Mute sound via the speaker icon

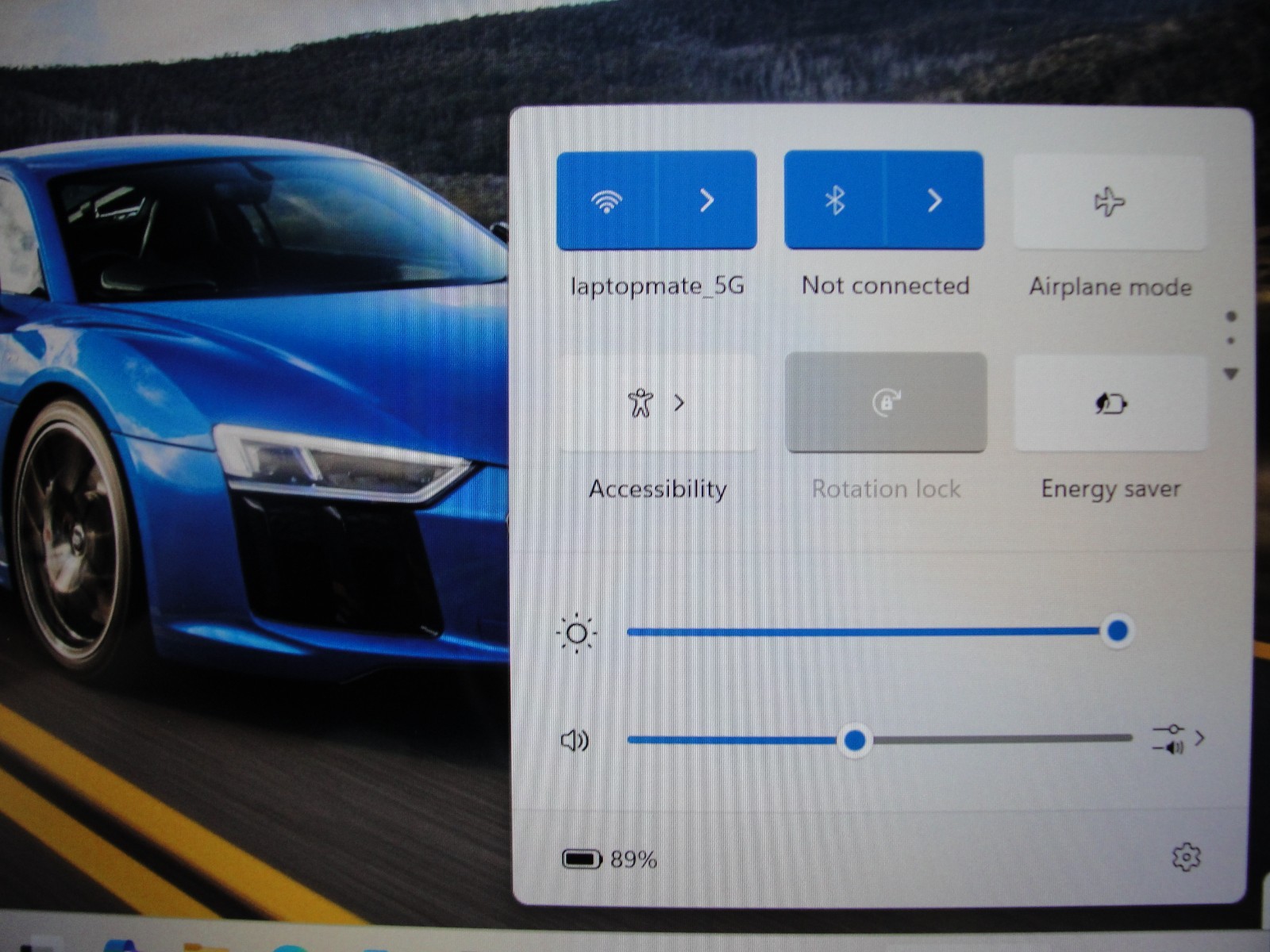point(575,740)
